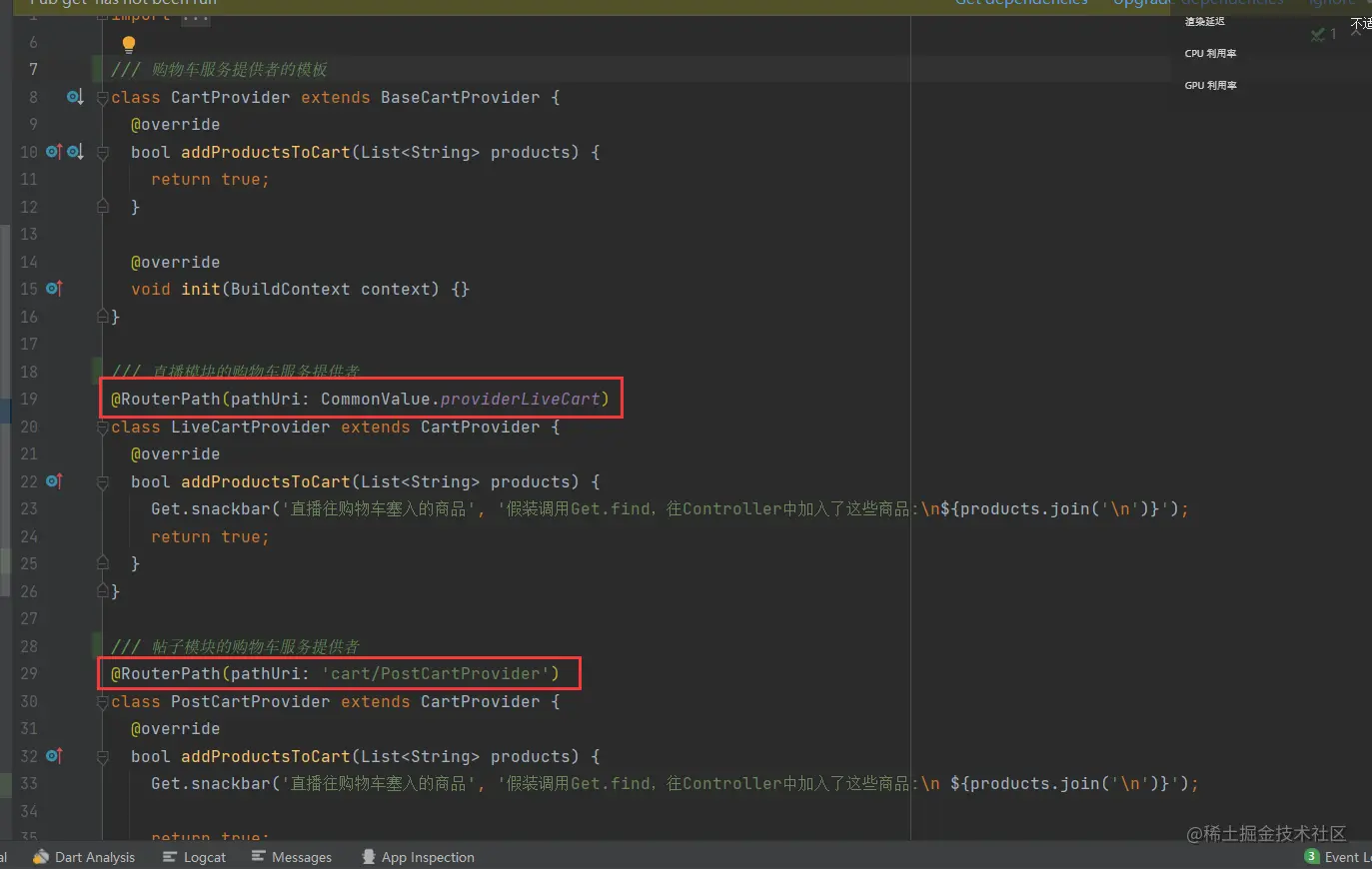Click addProductsToCart on line 10
This screenshot has width=1372, height=869.
(266, 152)
